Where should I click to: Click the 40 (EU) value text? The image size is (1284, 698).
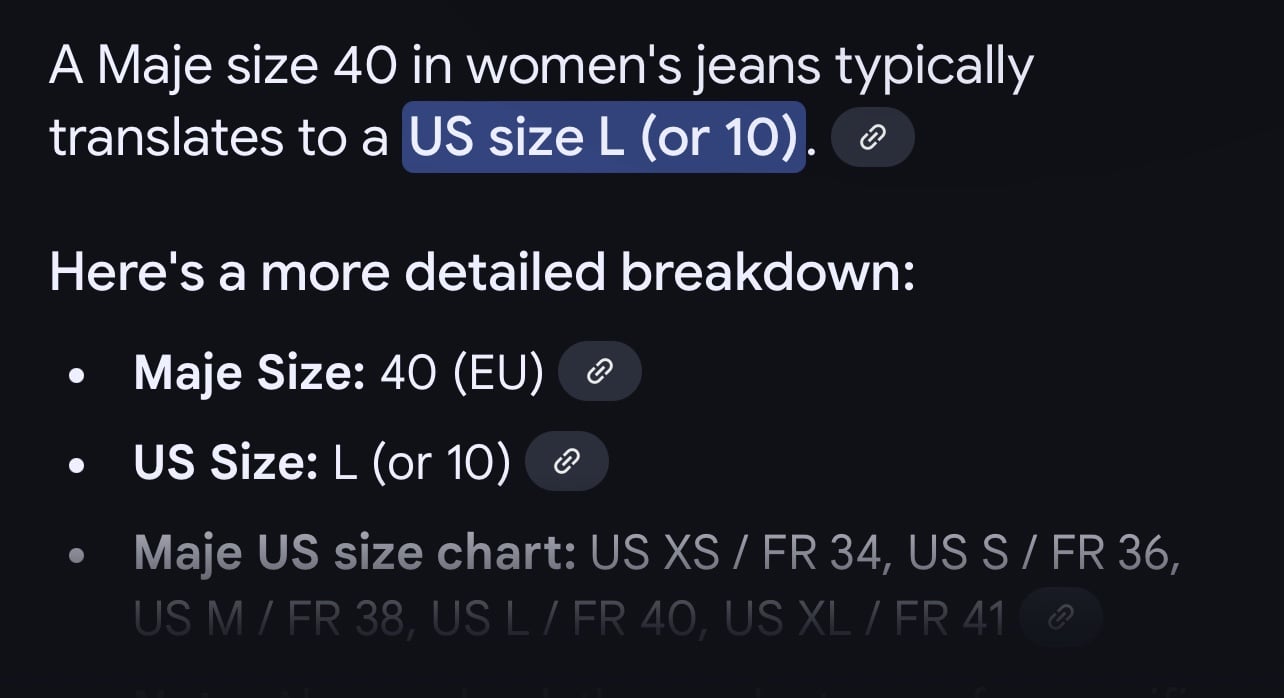462,373
